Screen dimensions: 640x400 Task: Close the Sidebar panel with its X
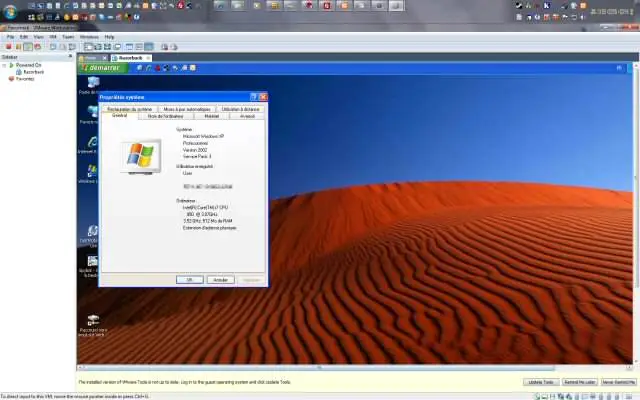(x=70, y=56)
